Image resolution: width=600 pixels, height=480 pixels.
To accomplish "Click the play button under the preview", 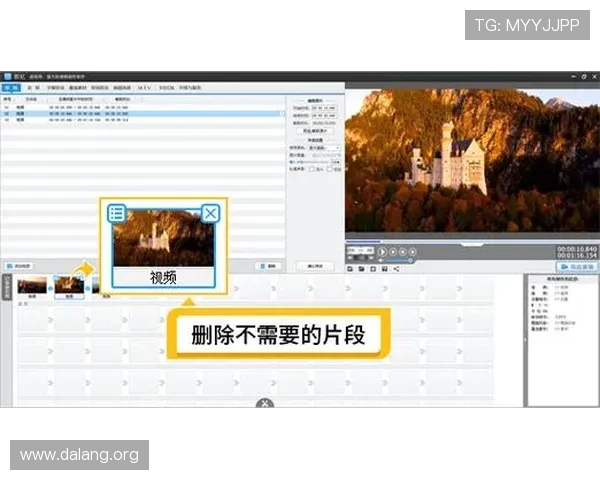I will point(382,252).
